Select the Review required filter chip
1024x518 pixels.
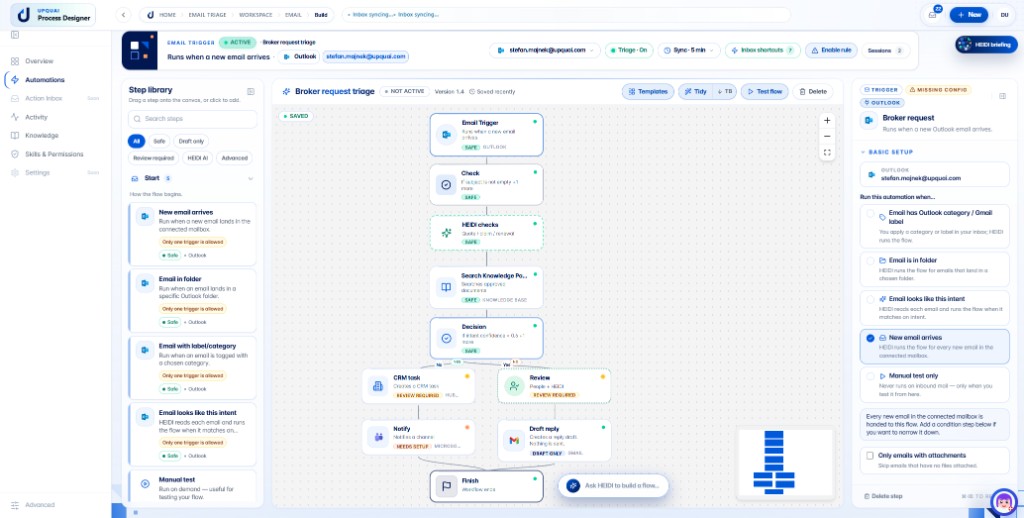click(x=153, y=158)
